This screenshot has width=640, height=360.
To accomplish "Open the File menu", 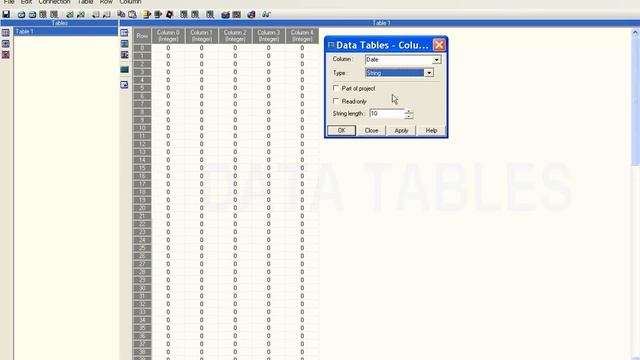I will 9,2.
